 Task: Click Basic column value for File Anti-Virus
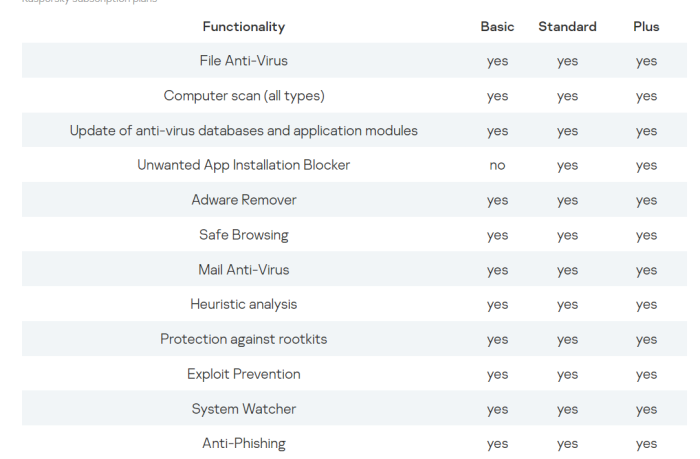(x=497, y=61)
